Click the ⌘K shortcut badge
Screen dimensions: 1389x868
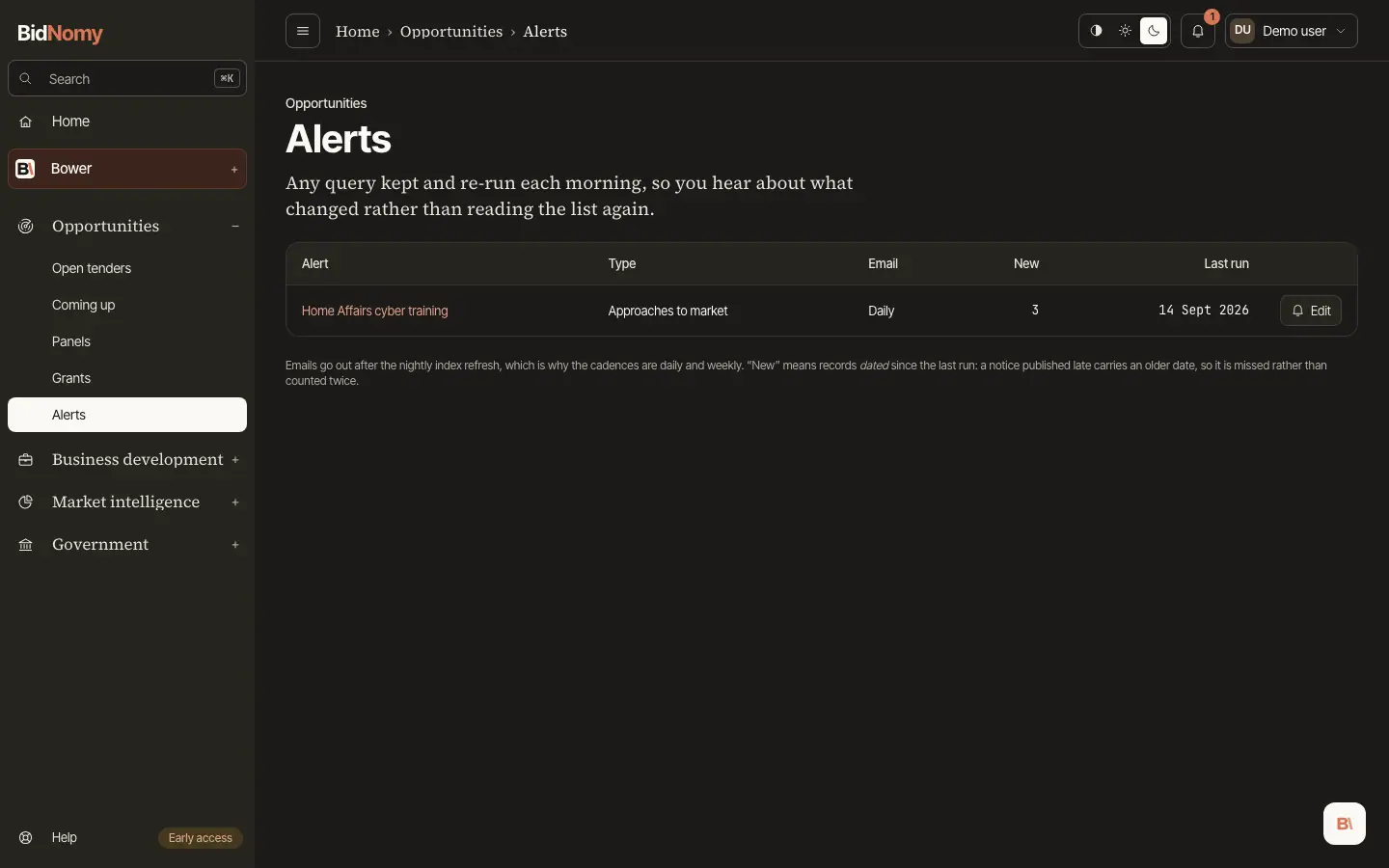pos(227,79)
